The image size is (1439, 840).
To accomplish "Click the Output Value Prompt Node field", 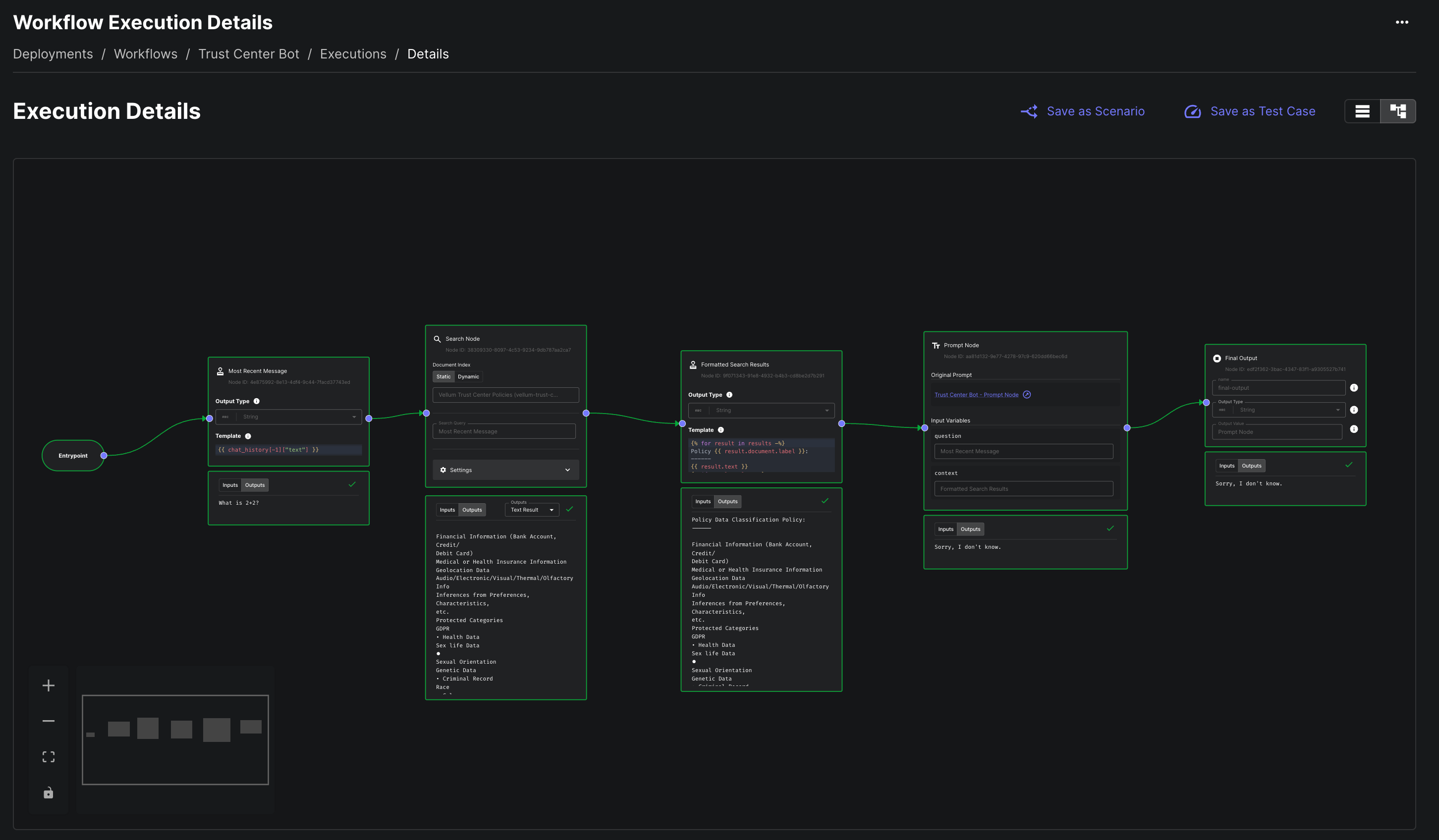I will pyautogui.click(x=1277, y=431).
